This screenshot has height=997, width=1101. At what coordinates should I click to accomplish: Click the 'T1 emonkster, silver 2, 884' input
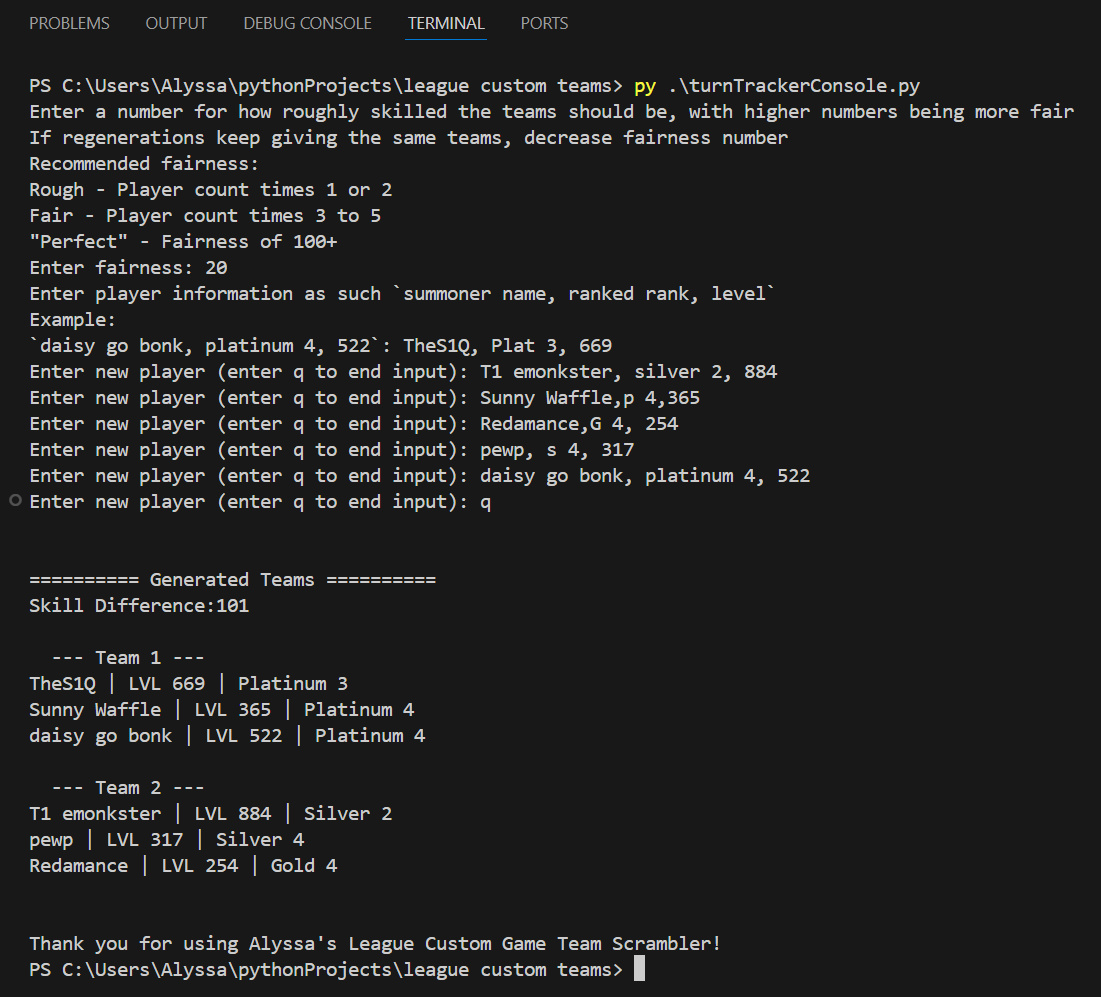point(628,371)
